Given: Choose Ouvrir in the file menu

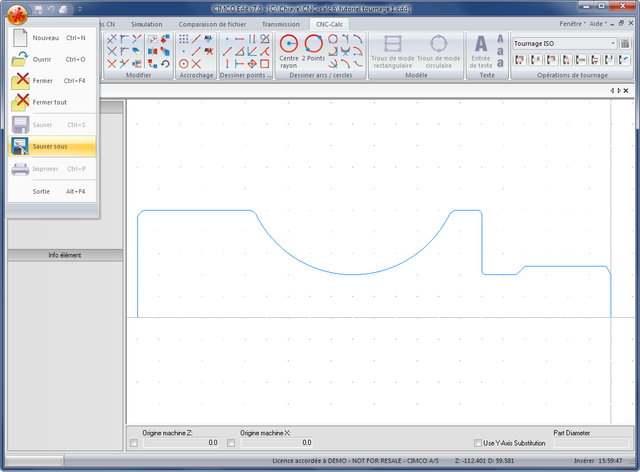Looking at the screenshot, I should (x=52, y=60).
